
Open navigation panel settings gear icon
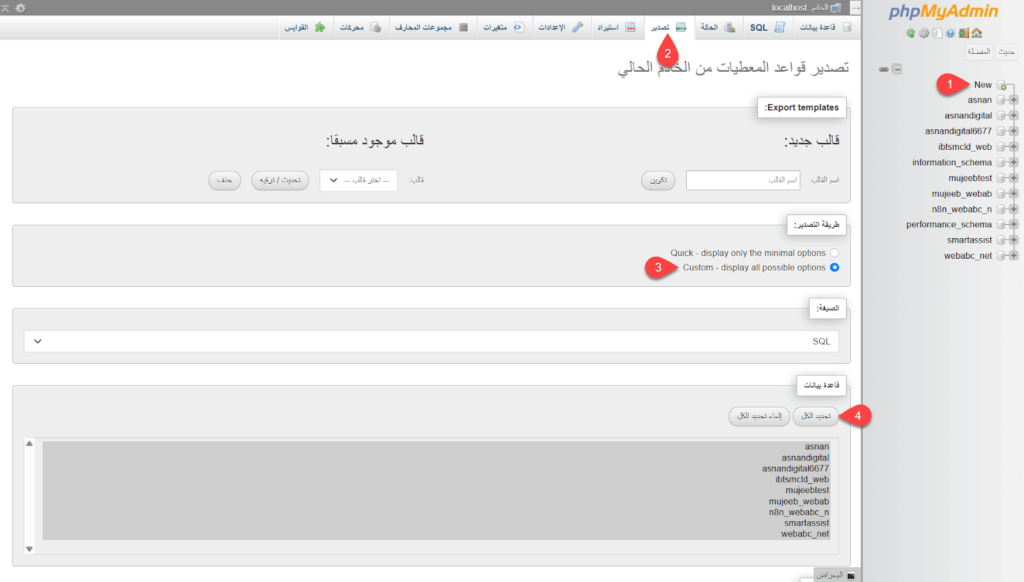pyautogui.click(x=923, y=33)
